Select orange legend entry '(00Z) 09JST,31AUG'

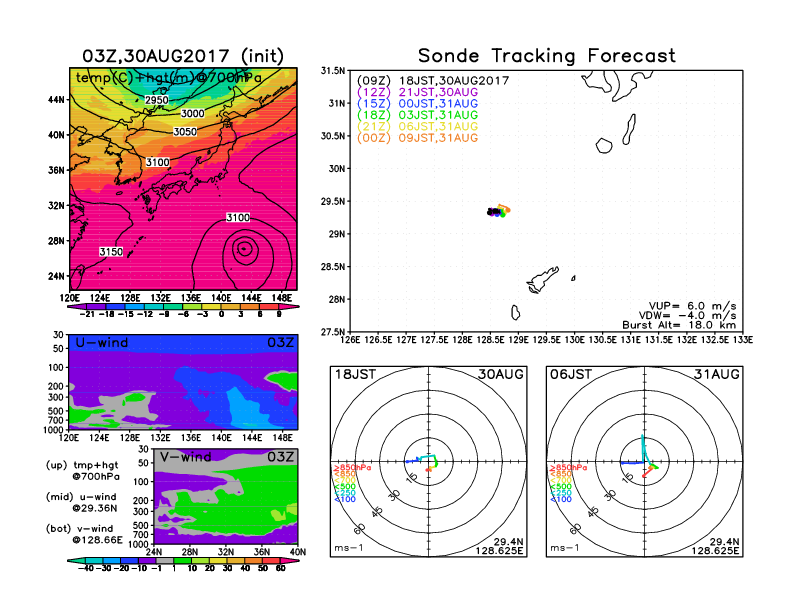(x=417, y=138)
